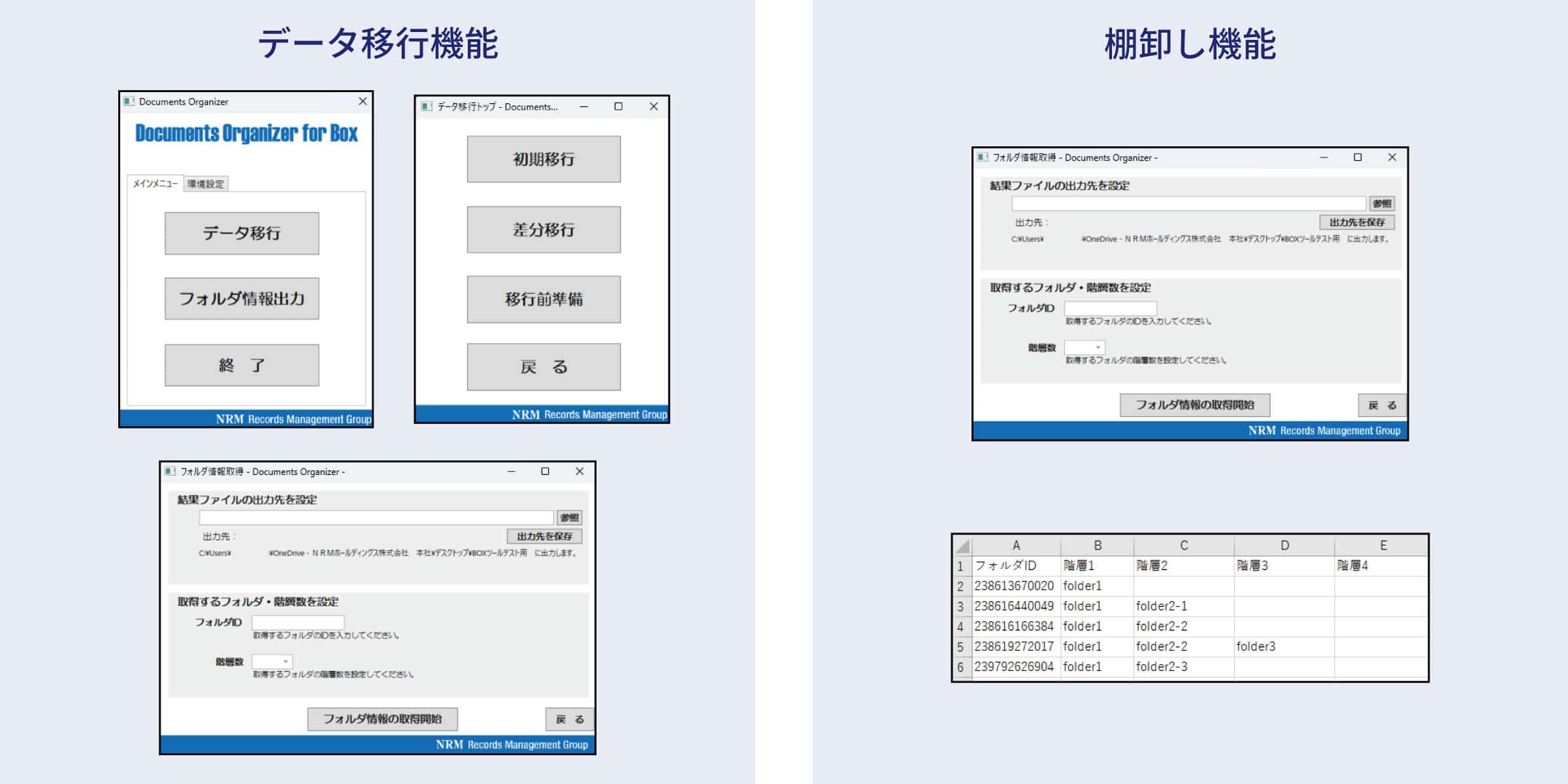Screen dimensions: 1568x784
Task: Switch to the 環境設定 tab
Action: click(x=205, y=184)
